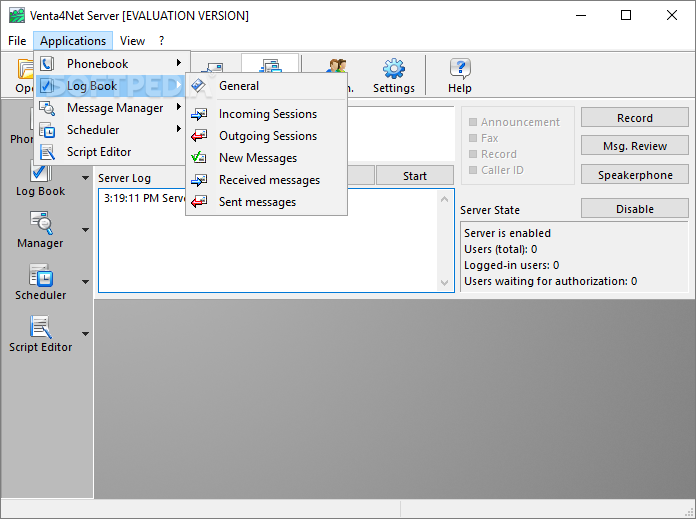This screenshot has height=519, width=696.
Task: Click the Scheduler sidebar icon
Action: (x=41, y=275)
